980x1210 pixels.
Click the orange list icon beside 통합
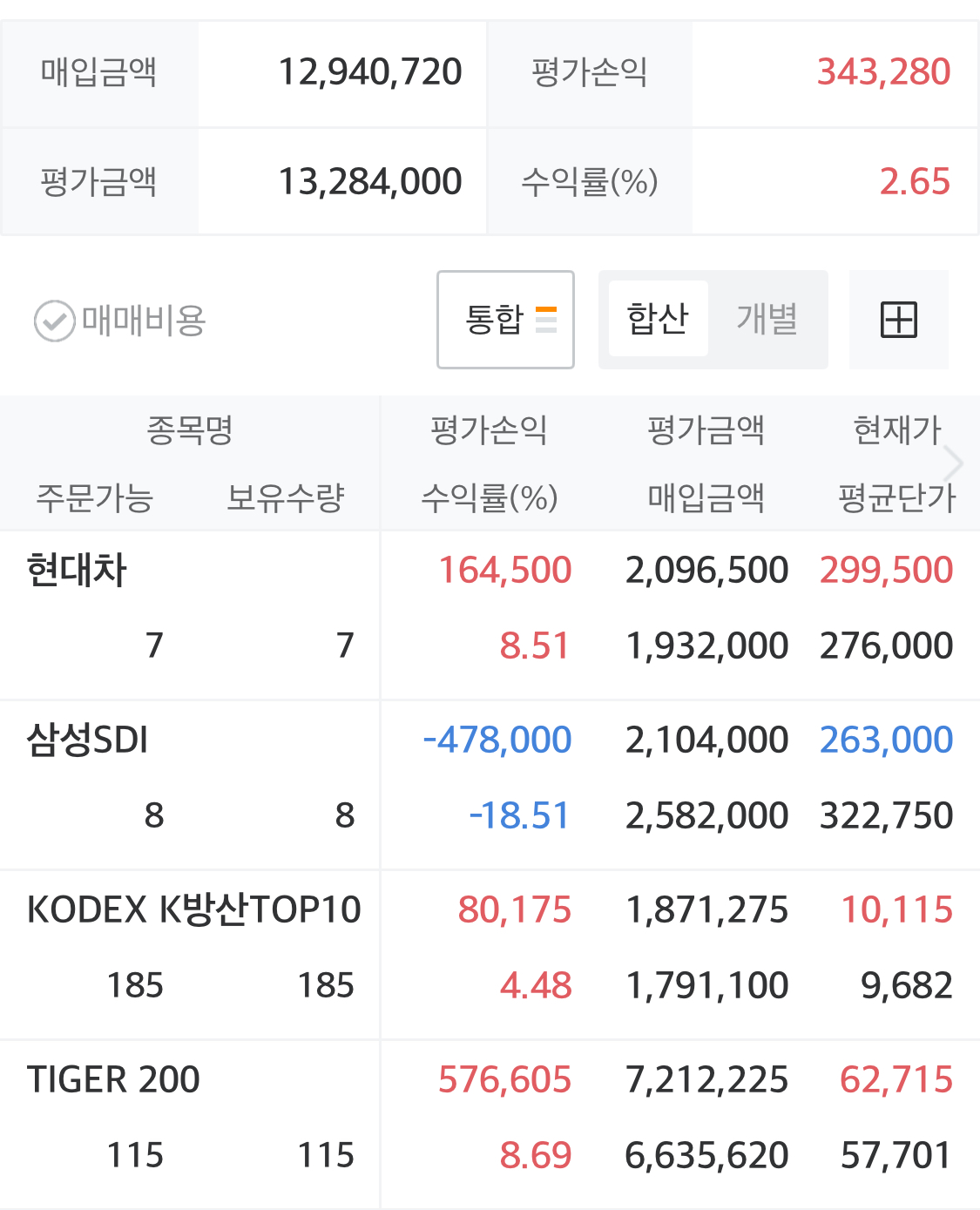tap(546, 320)
